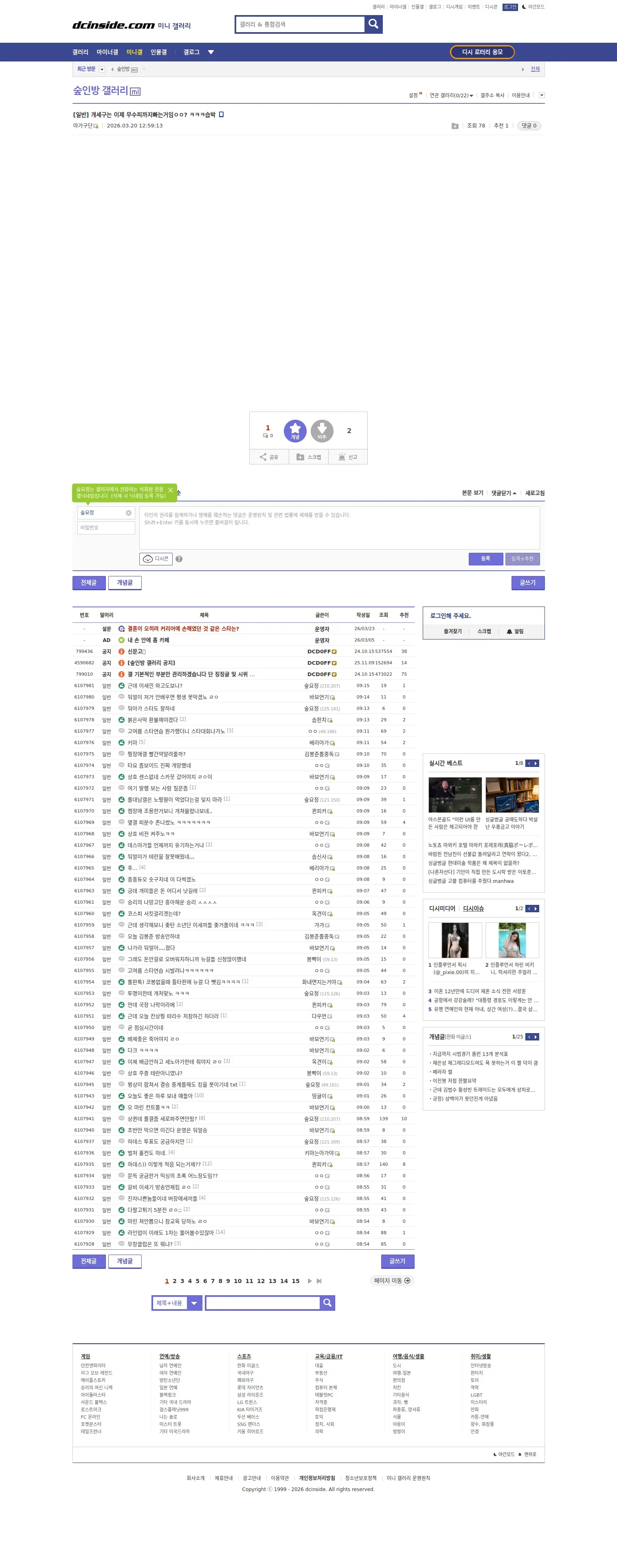Switch to the 디시이슈 tab in the sidebar

(473, 909)
